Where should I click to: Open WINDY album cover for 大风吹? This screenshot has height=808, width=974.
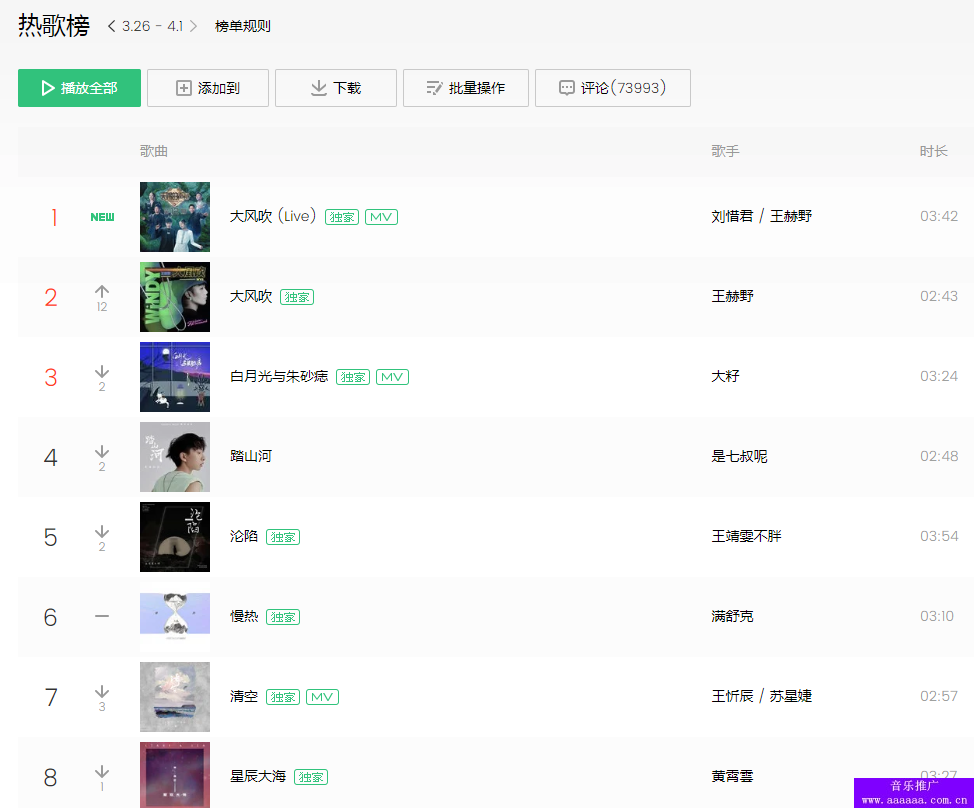pos(175,297)
